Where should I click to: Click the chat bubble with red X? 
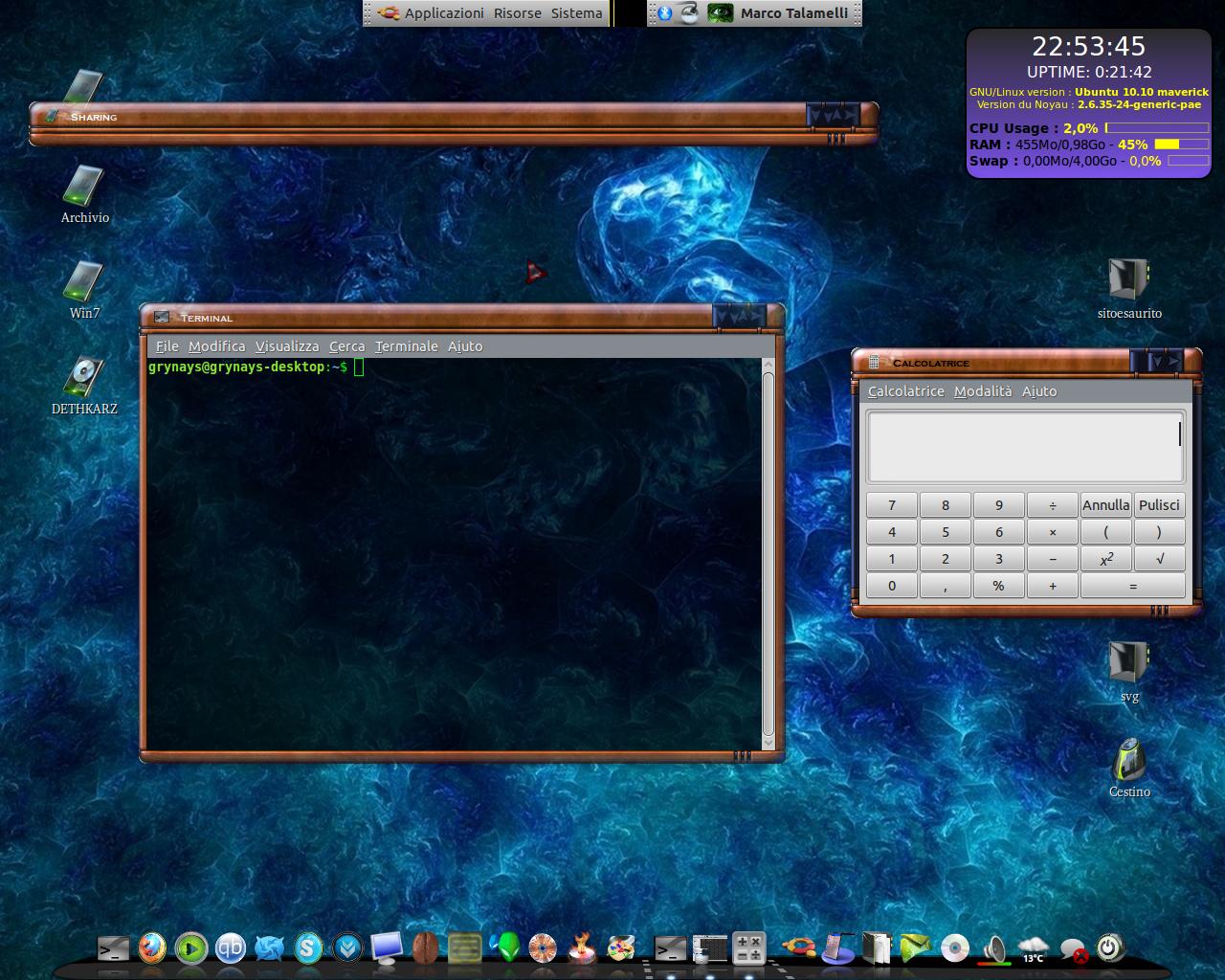click(1073, 948)
